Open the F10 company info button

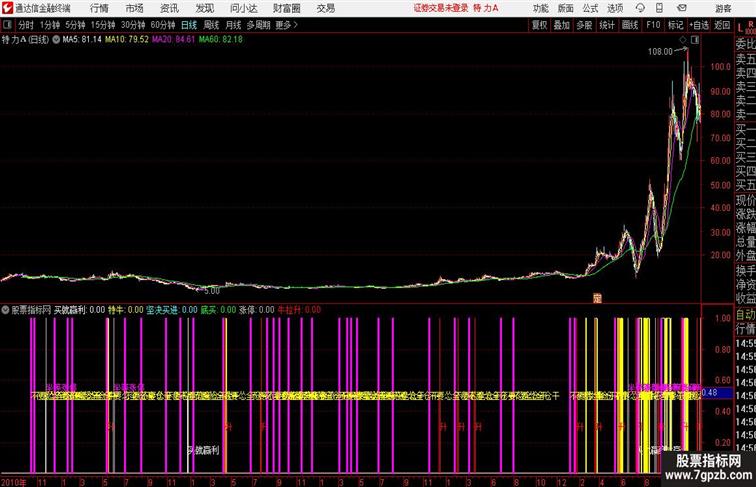click(x=653, y=25)
